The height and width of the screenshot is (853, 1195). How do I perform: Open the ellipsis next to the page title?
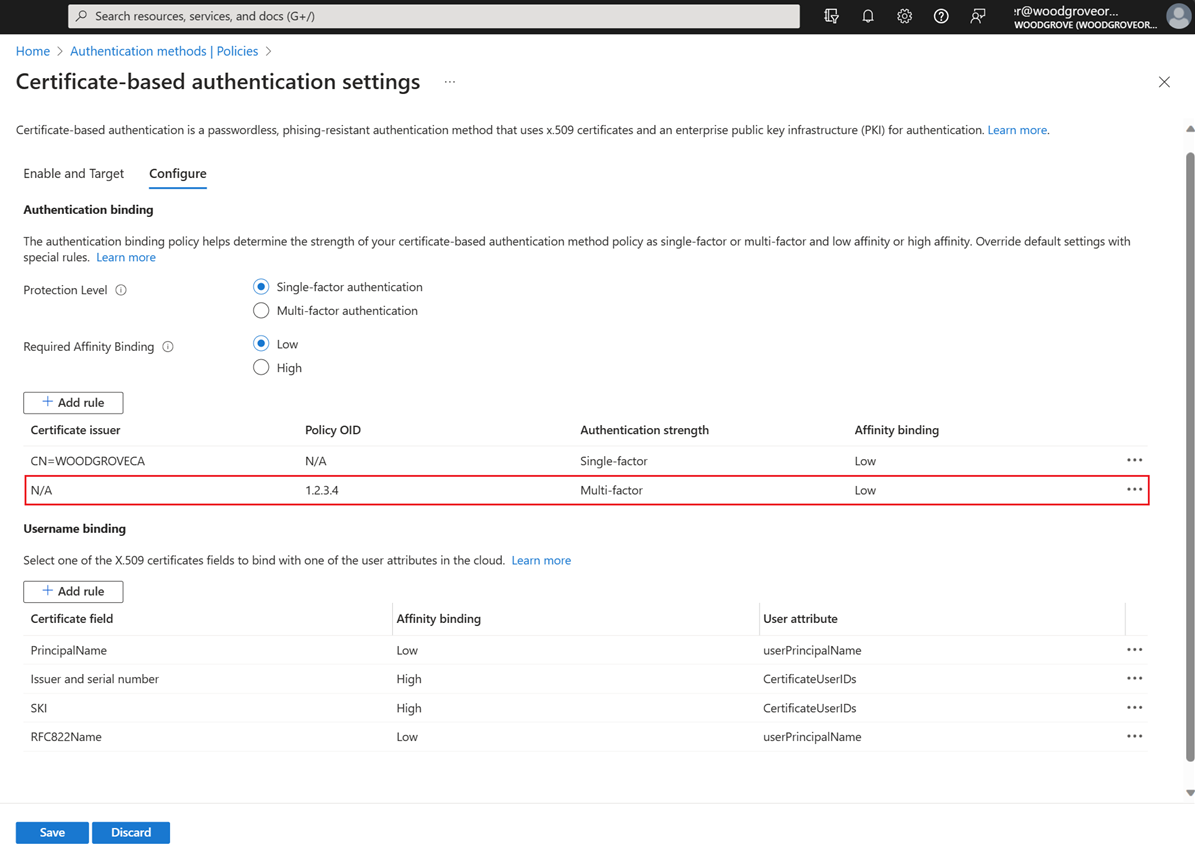[449, 82]
